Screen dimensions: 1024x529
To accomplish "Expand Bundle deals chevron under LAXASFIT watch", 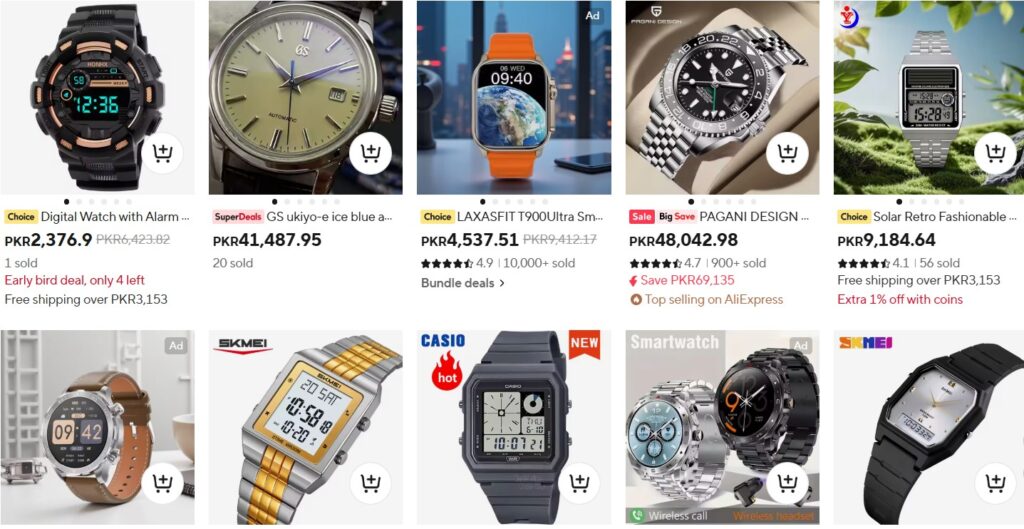I will pos(502,283).
